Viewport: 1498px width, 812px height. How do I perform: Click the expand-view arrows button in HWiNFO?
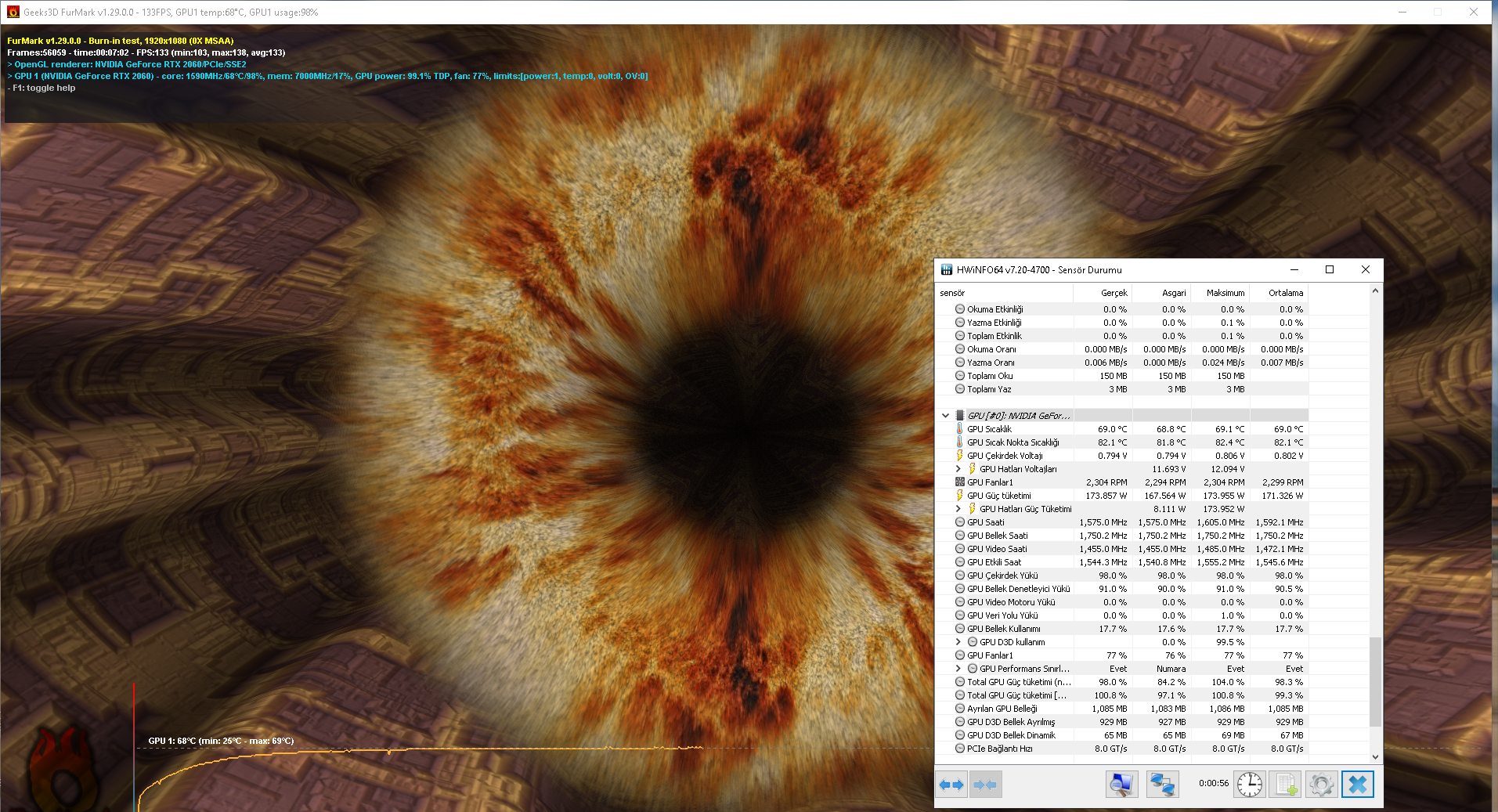(951, 784)
